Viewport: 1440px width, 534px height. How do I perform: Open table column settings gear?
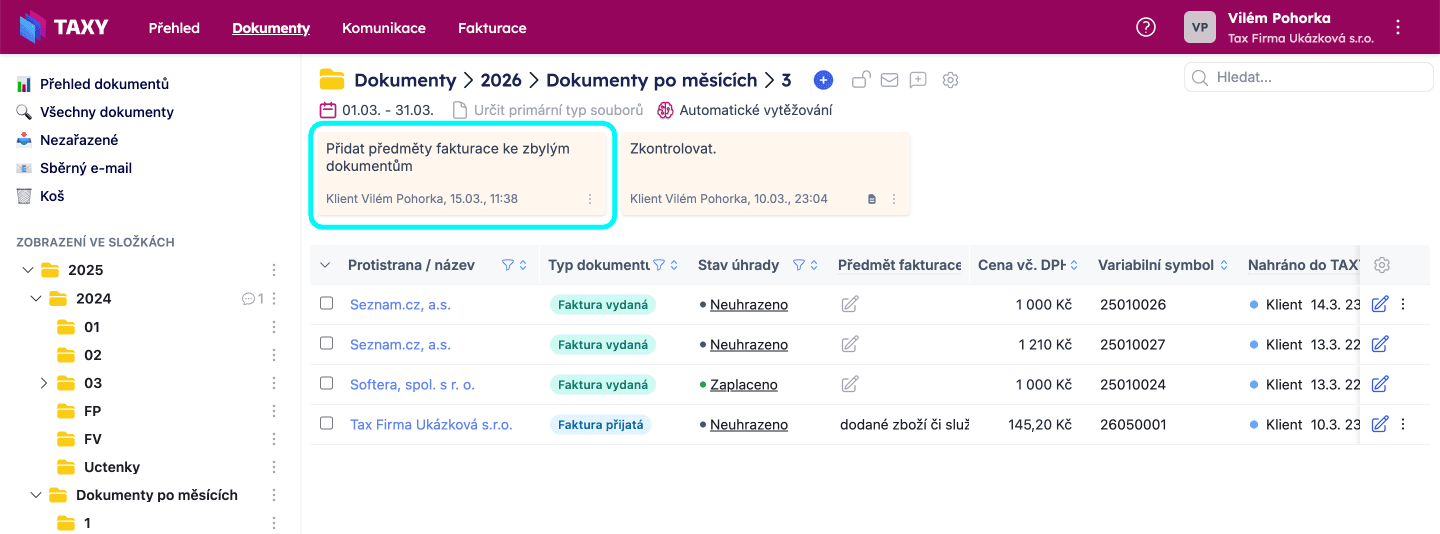(1382, 265)
